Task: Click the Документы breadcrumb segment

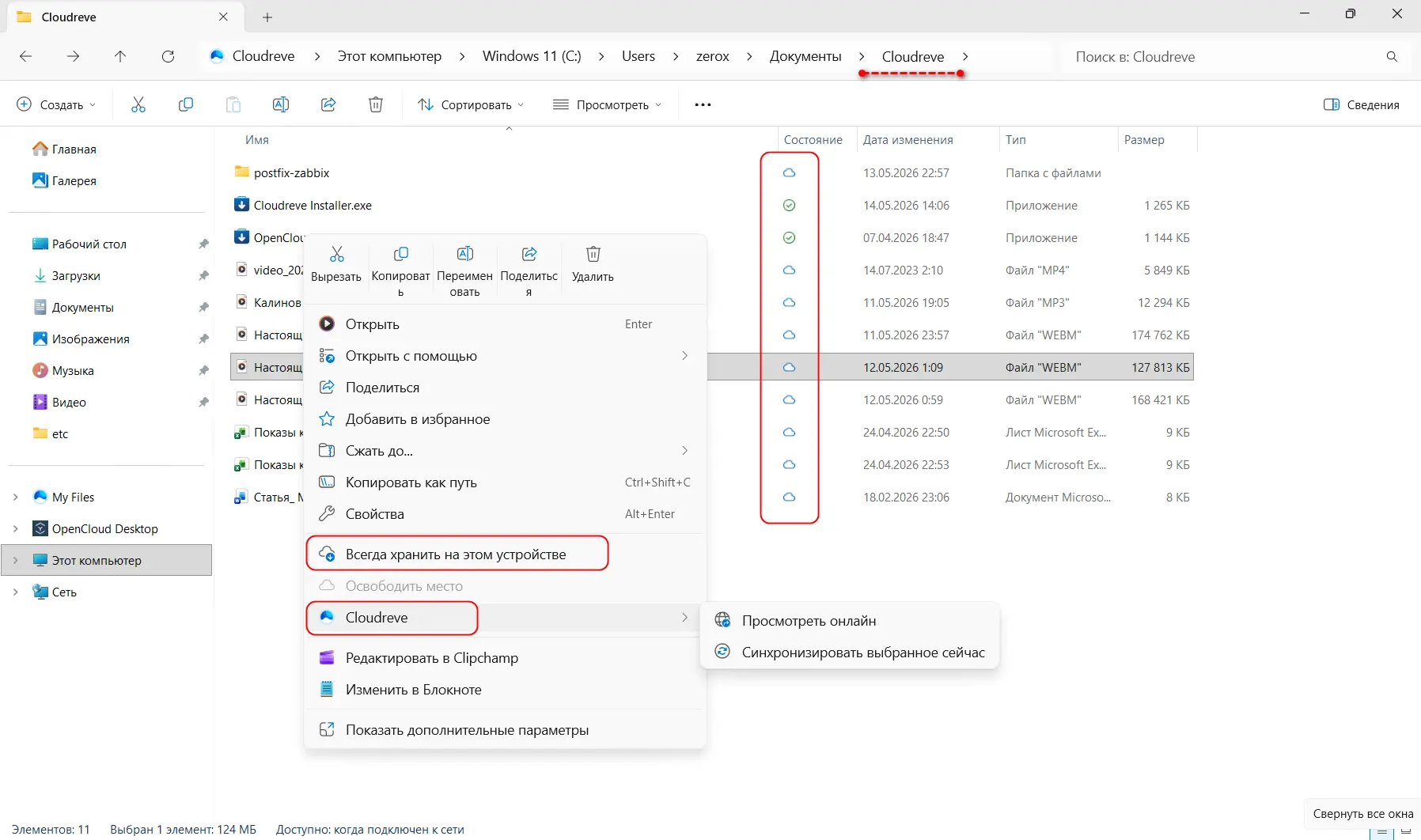Action: 805,56
